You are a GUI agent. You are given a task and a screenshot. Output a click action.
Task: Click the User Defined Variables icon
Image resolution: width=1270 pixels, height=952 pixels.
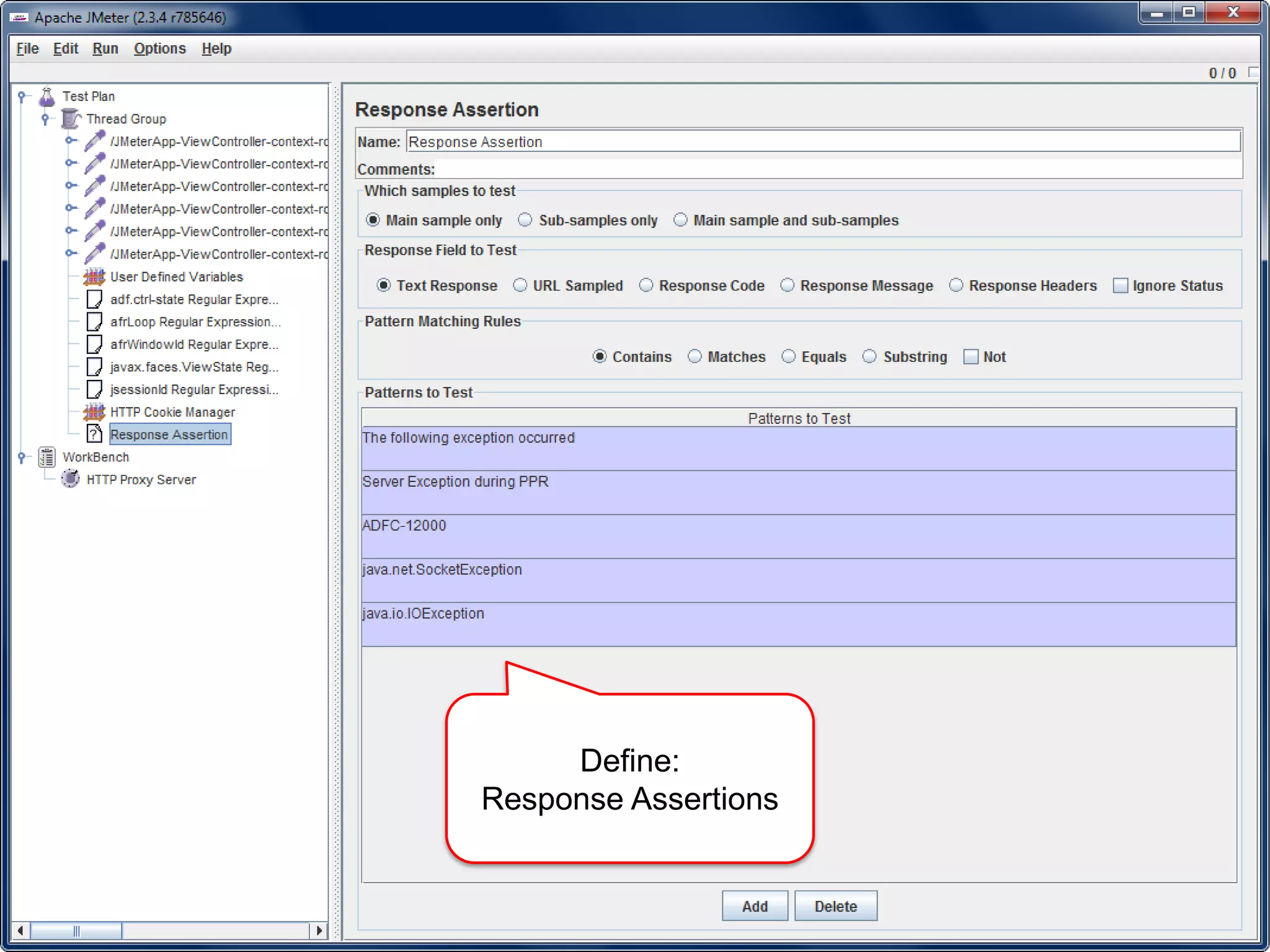click(94, 276)
